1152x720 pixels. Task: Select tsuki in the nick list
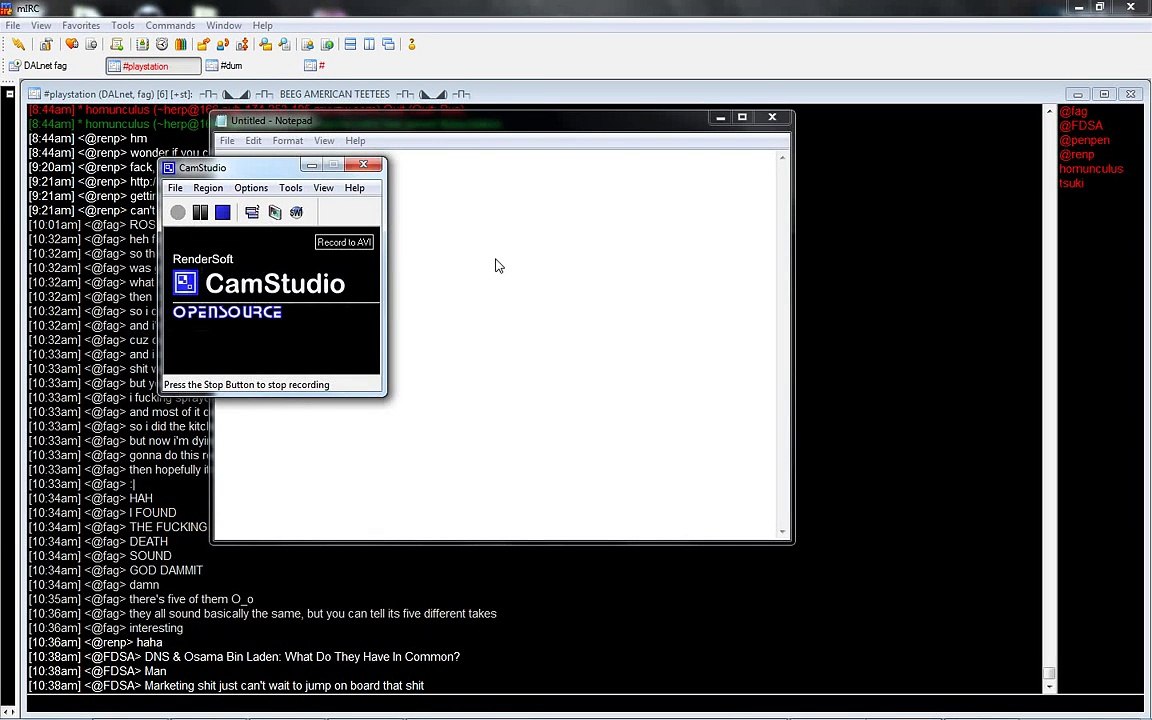coord(1071,183)
